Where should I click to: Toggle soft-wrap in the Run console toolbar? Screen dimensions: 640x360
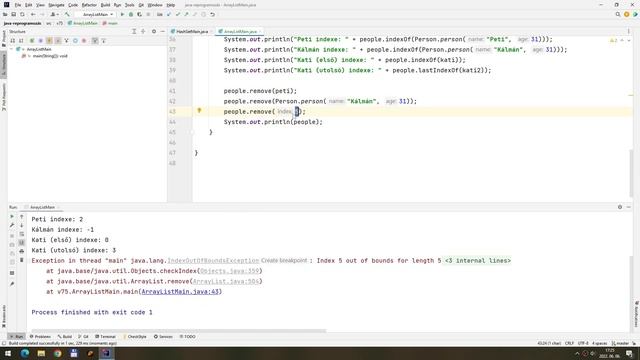(22, 234)
